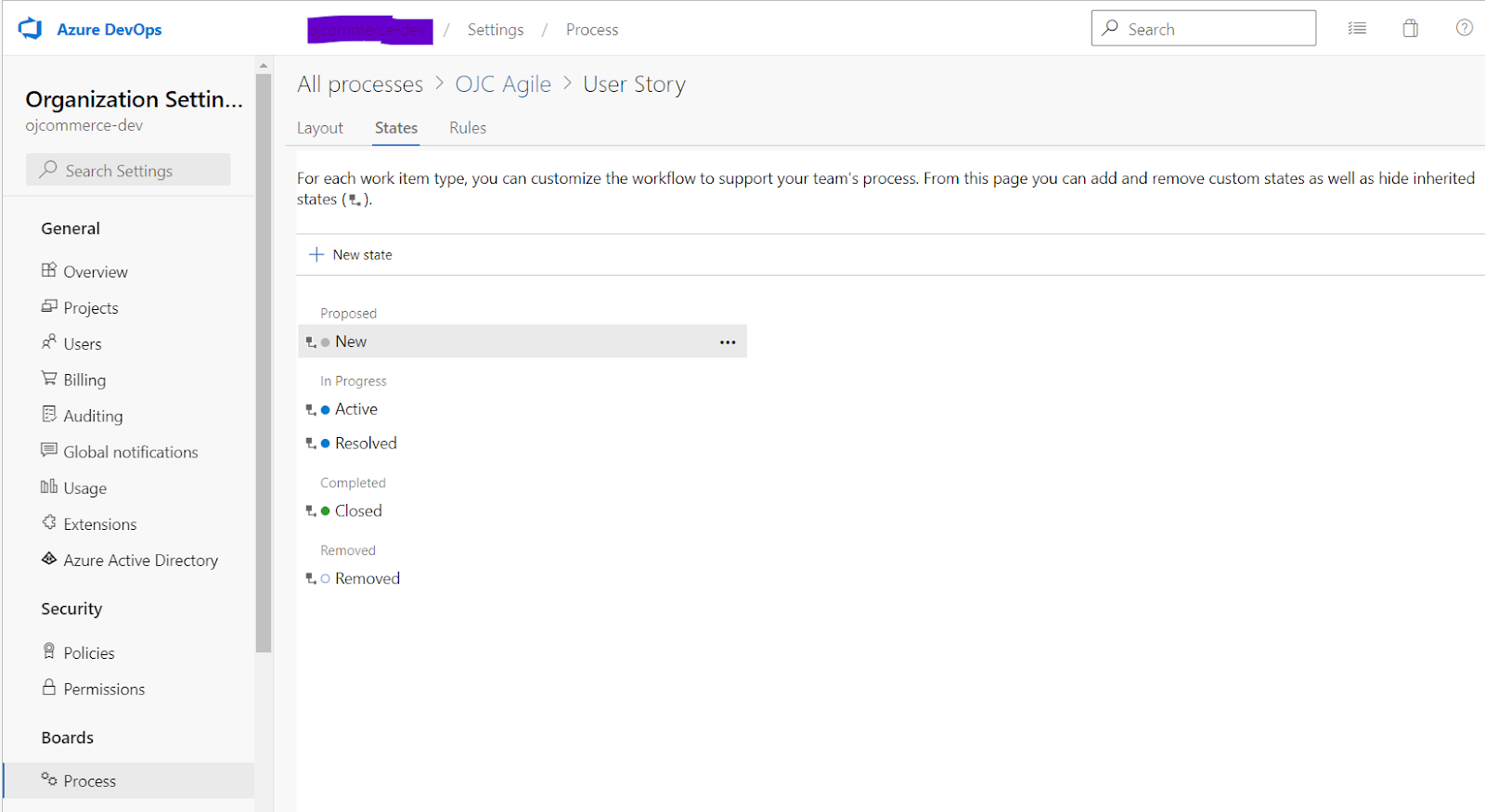Select the New state row
This screenshot has height=812, width=1485.
point(523,342)
